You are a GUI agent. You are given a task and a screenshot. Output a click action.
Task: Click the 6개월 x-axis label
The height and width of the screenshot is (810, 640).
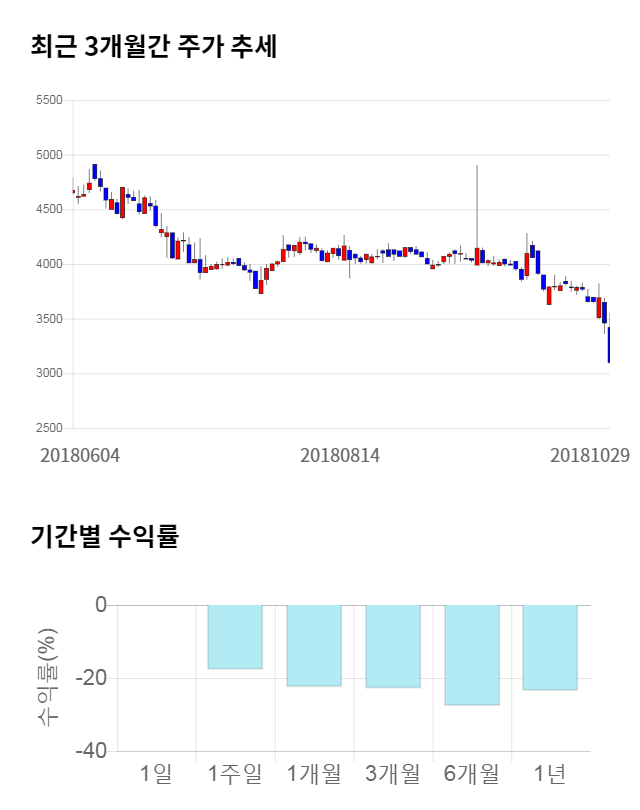point(472,773)
